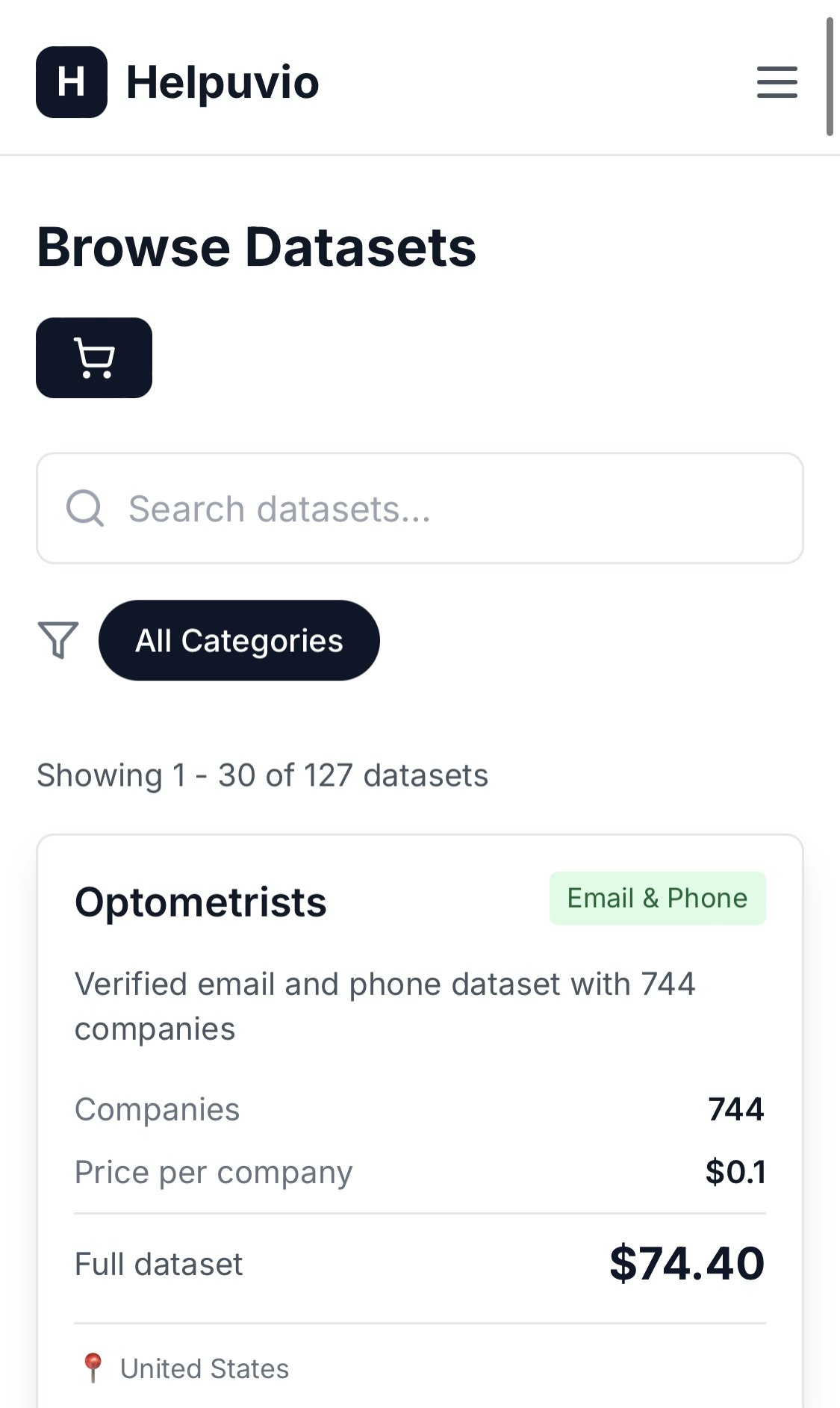
Task: Select the Helpuvio logo
Action: pyautogui.click(x=176, y=82)
